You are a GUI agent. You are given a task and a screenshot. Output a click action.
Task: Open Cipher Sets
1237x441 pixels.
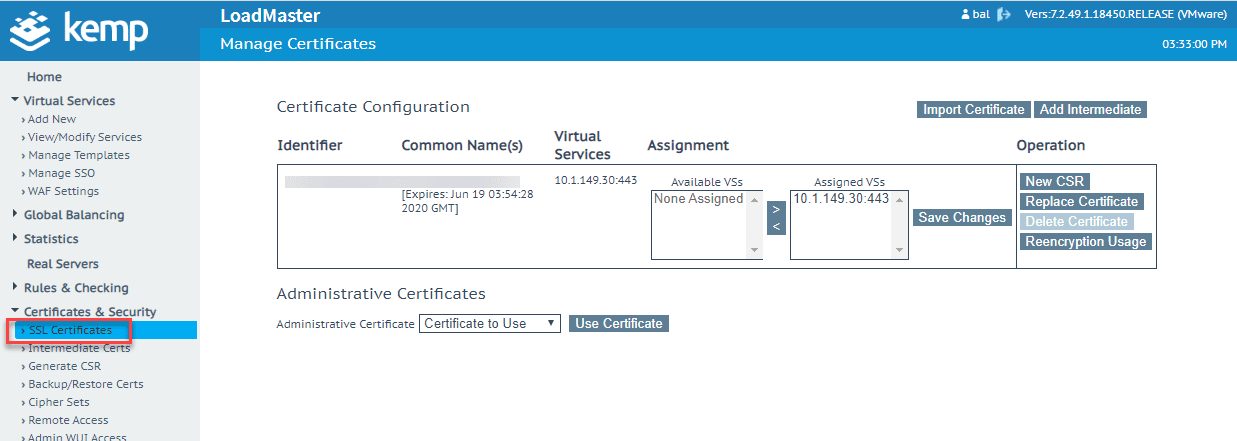[60, 402]
